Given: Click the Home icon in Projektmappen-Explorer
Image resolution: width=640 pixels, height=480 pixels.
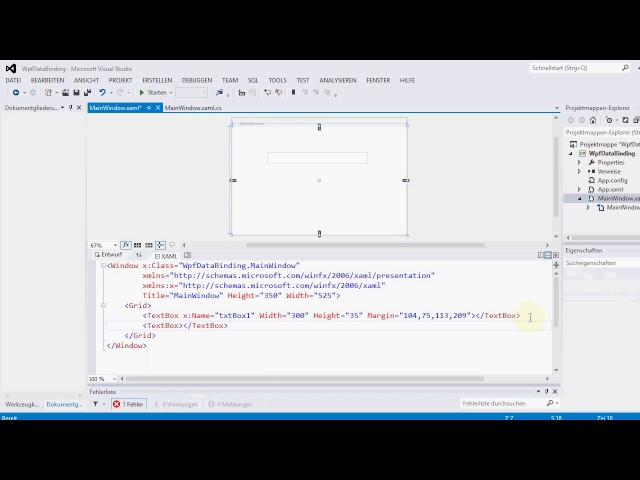Looking at the screenshot, I should pyautogui.click(x=593, y=120).
